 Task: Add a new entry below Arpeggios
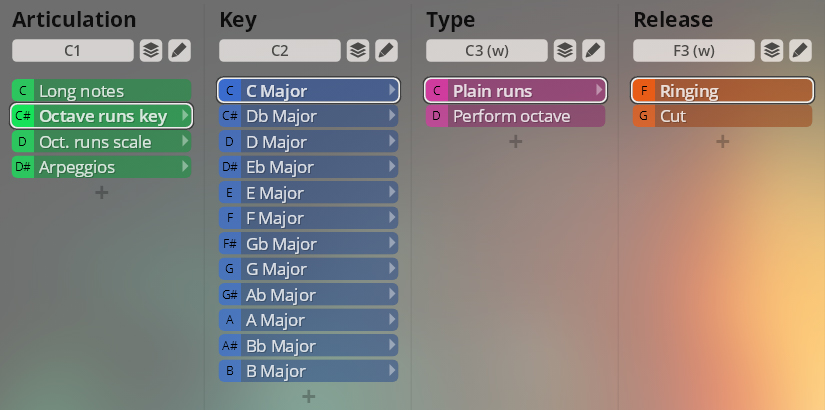(102, 193)
